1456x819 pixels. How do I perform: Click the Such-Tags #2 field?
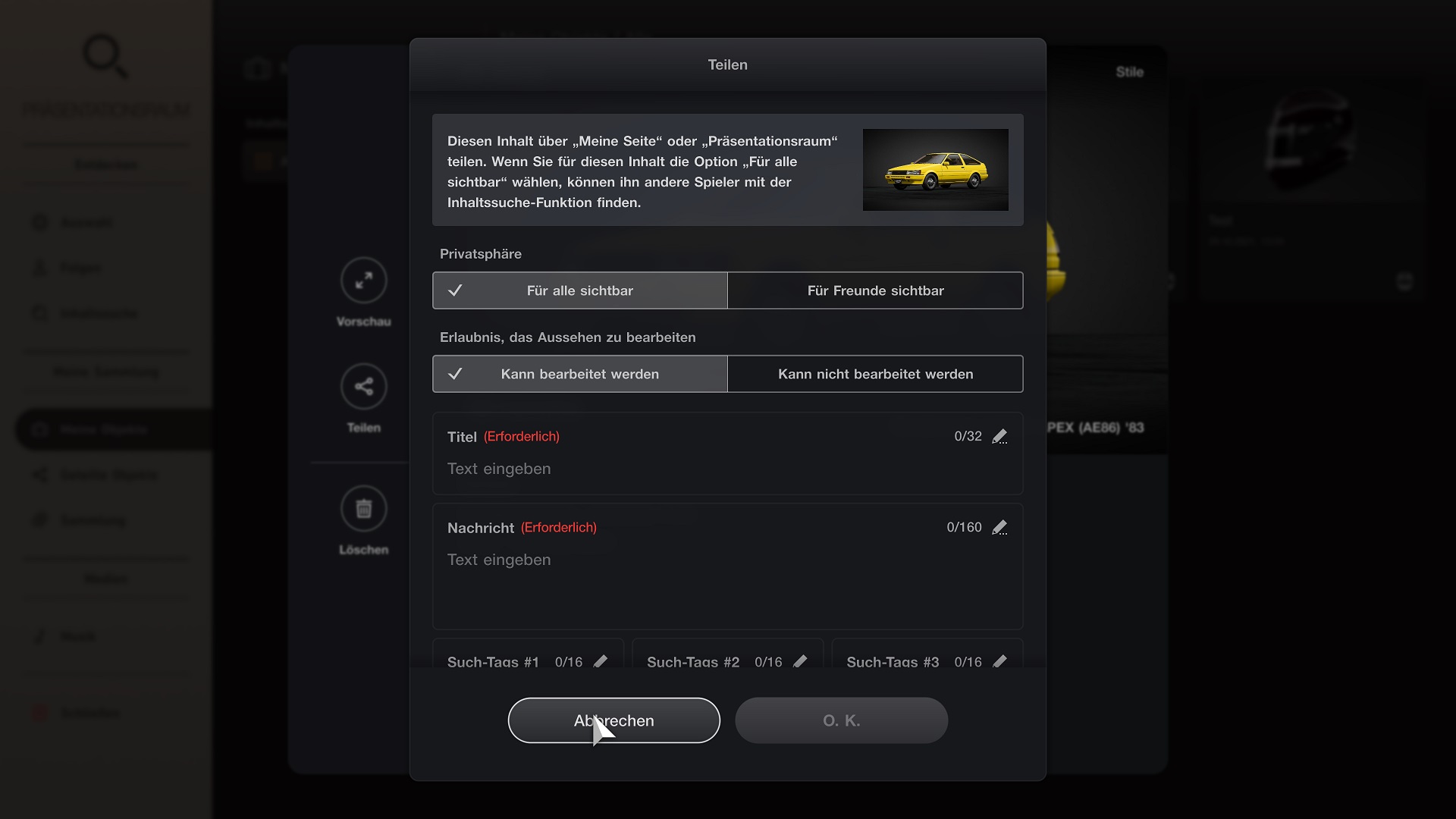[x=727, y=654]
